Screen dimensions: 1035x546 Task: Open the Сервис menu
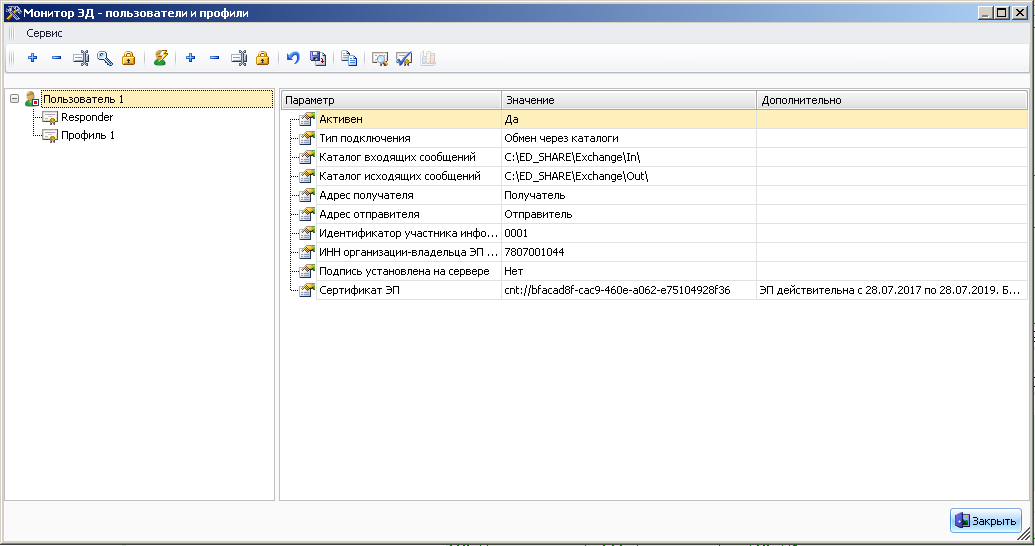tap(44, 33)
